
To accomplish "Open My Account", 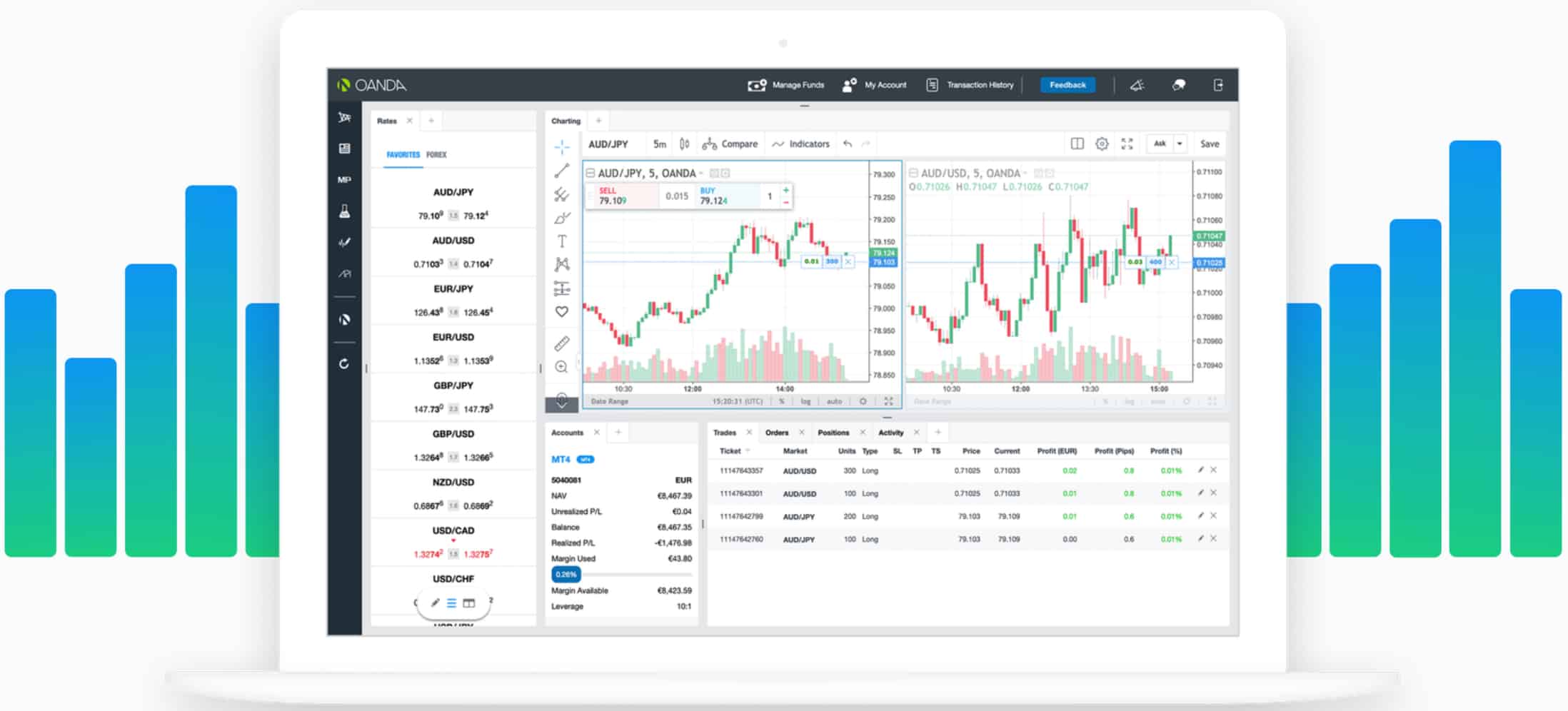I will pyautogui.click(x=874, y=85).
